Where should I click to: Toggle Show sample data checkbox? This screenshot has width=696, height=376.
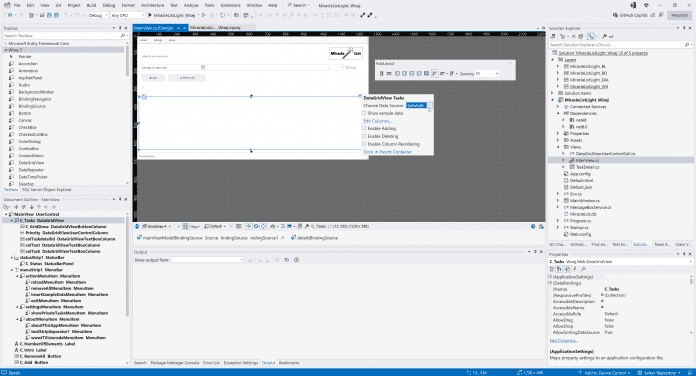(364, 113)
